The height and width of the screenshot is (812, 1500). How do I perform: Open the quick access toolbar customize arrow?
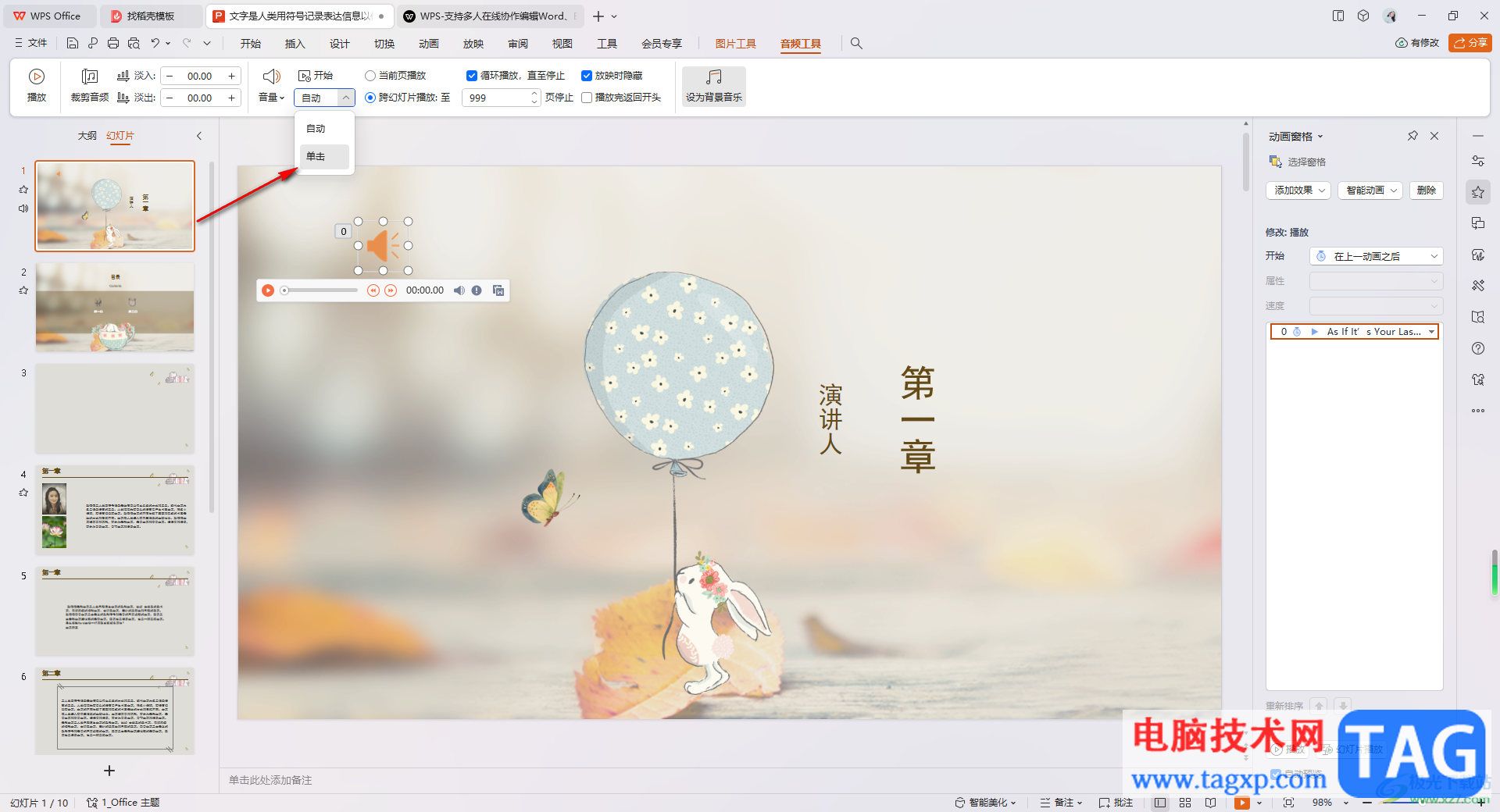pos(207,44)
